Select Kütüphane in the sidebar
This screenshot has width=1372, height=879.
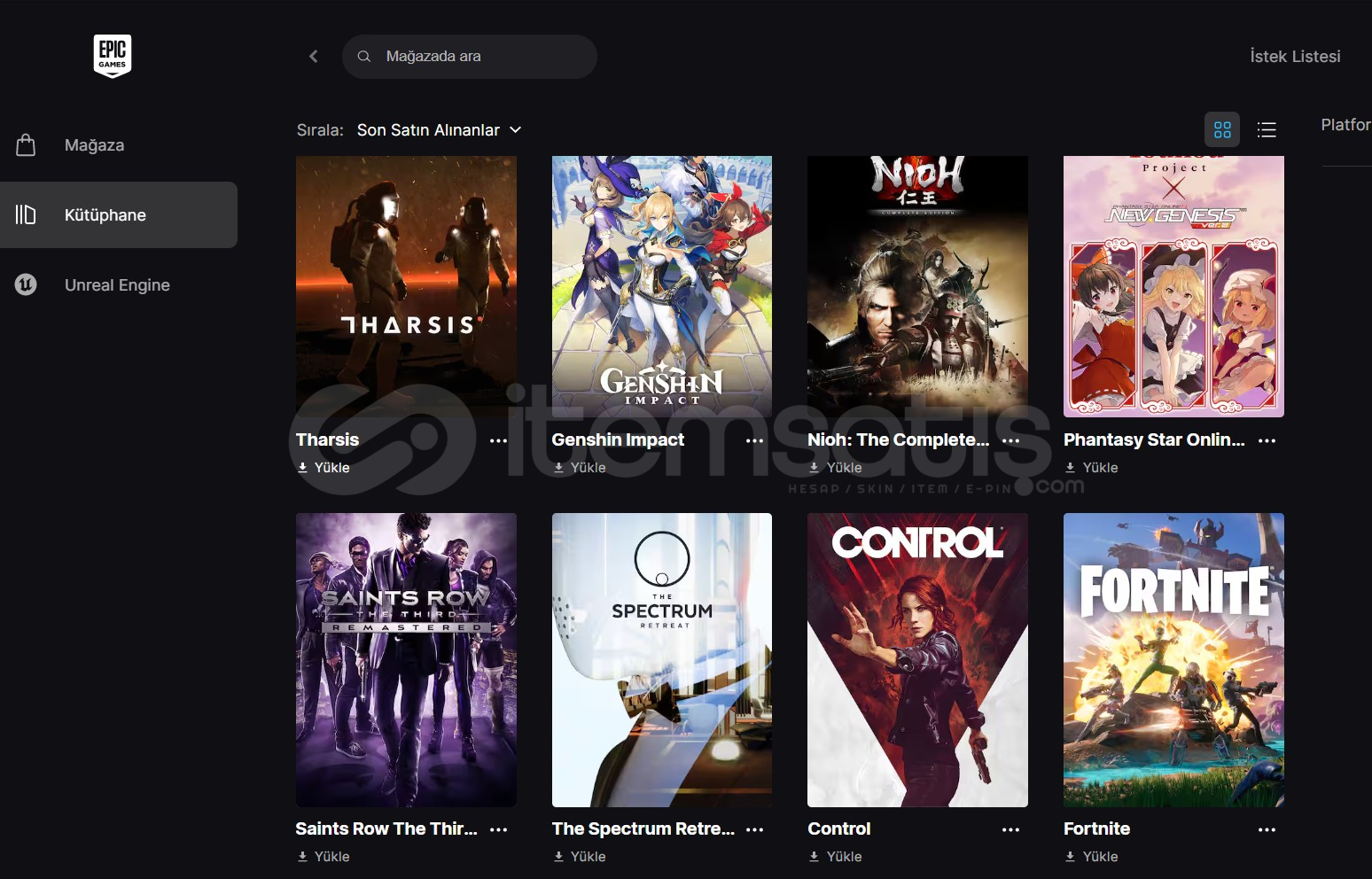pos(119,214)
